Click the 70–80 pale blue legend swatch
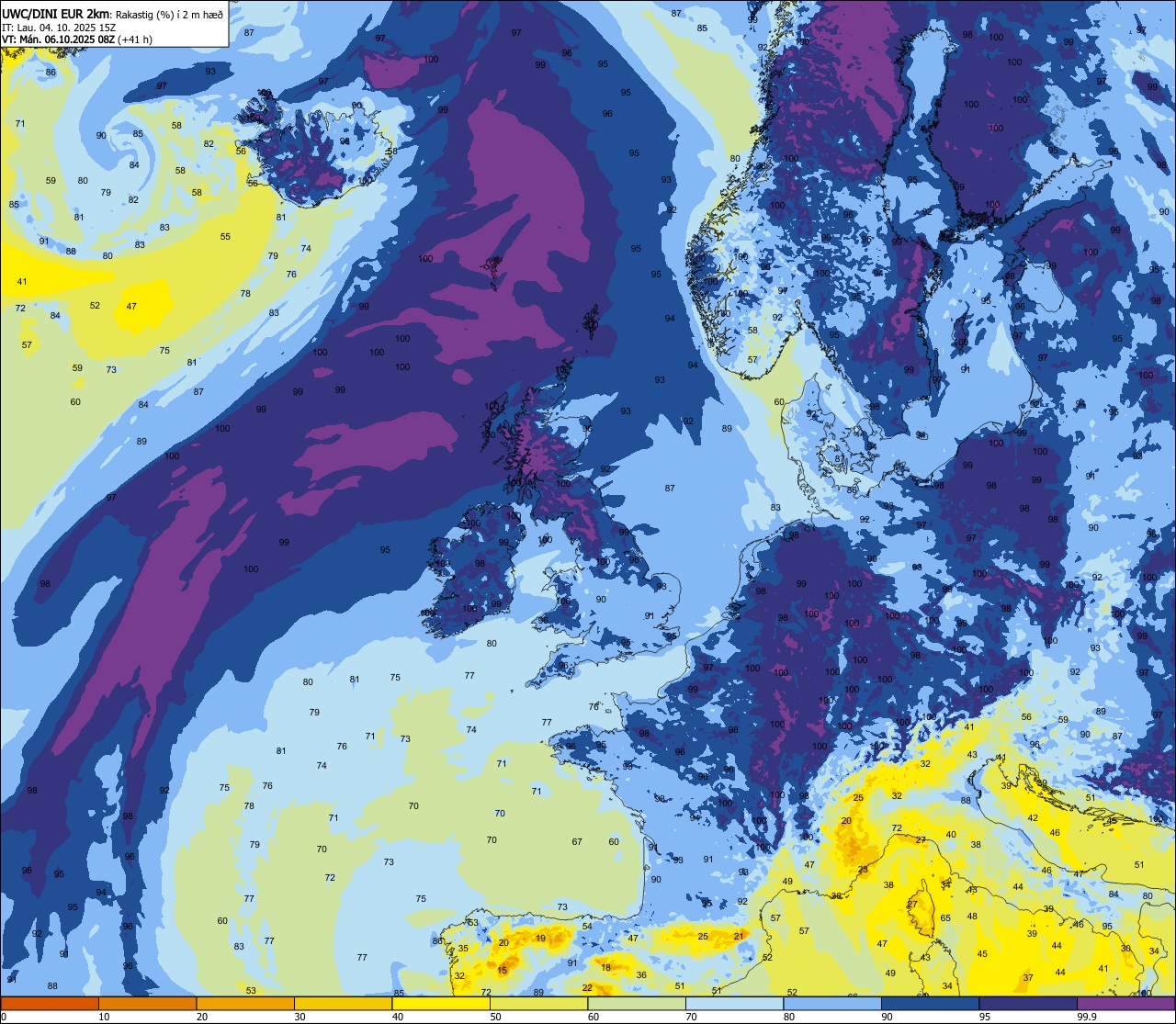The height and width of the screenshot is (1024, 1176). 734,1003
